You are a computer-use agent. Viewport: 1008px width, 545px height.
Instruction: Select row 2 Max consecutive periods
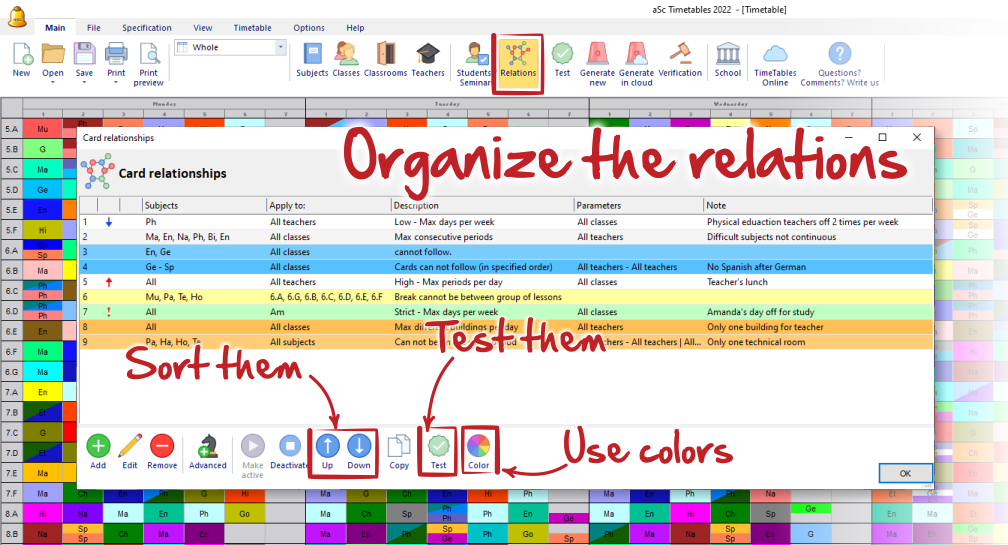[506, 237]
